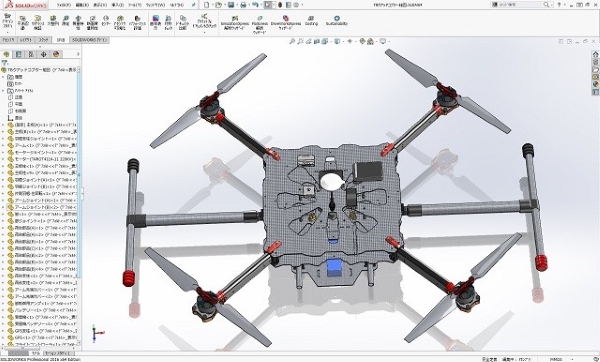600x362 pixels.
Task: Click the Print icon in the top toolbar
Action: (243, 5)
